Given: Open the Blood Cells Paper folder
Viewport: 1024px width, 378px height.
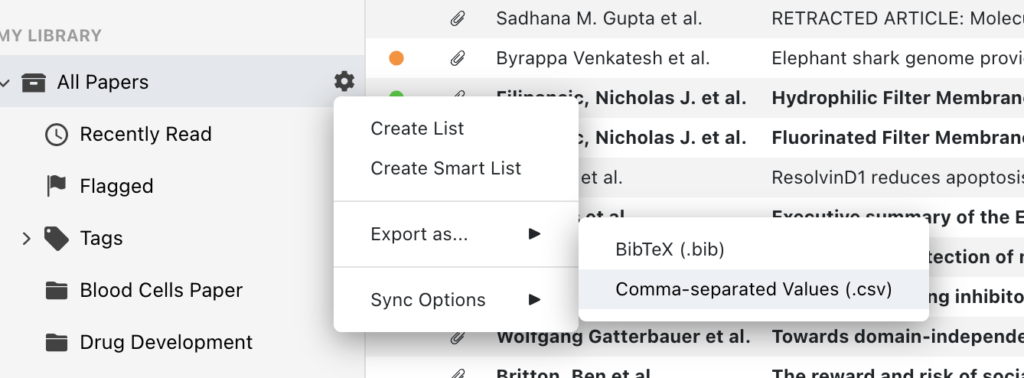Looking at the screenshot, I should [x=161, y=290].
